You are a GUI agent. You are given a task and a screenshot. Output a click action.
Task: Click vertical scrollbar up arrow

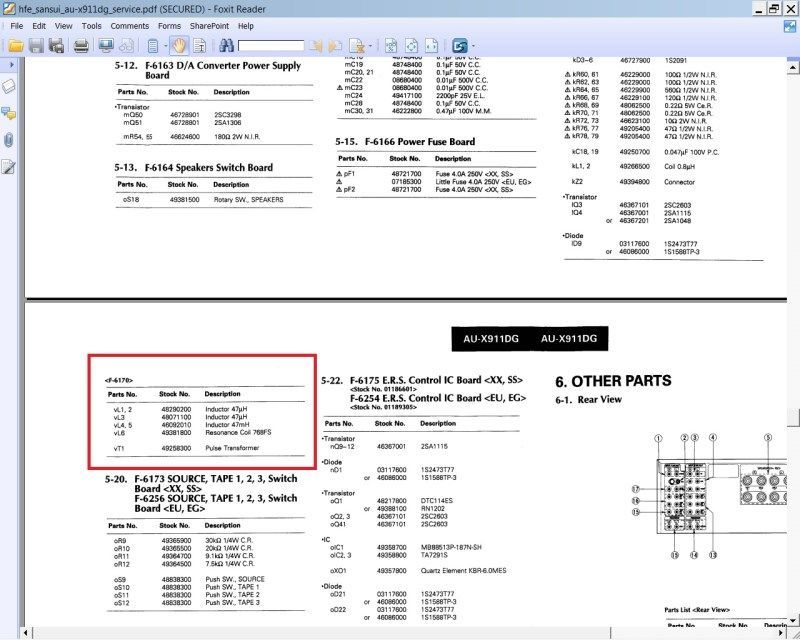[793, 67]
